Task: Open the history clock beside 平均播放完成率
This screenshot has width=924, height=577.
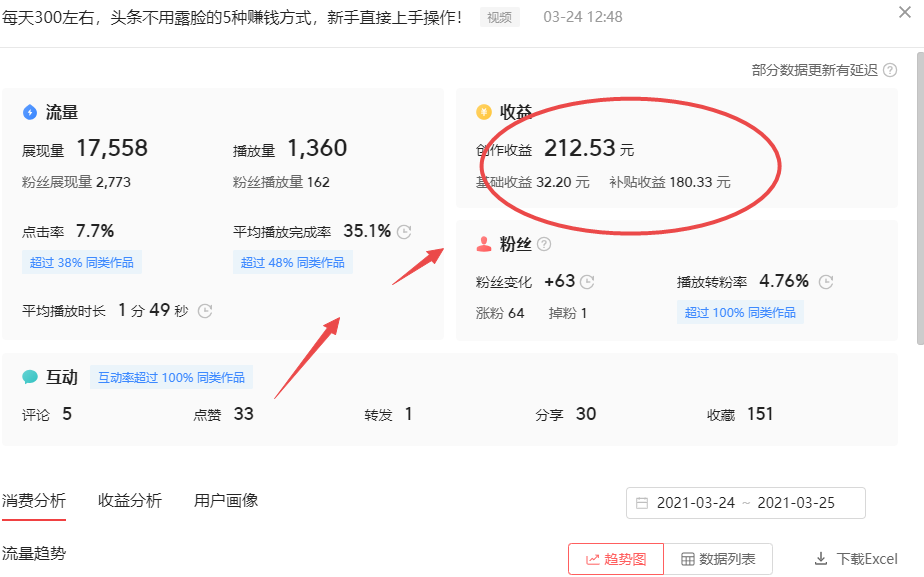Action: tap(404, 231)
